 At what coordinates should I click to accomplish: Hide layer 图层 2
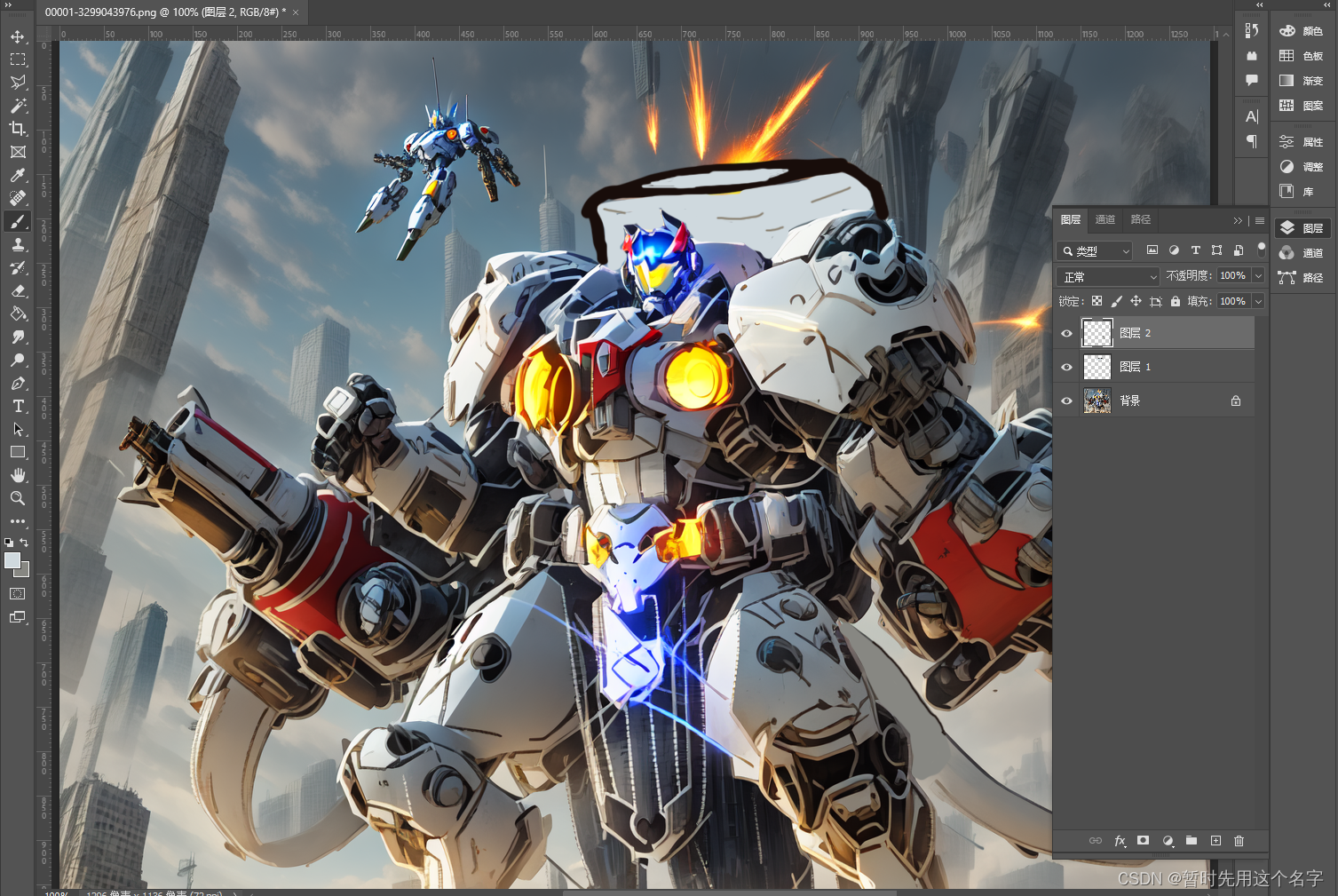click(1066, 333)
